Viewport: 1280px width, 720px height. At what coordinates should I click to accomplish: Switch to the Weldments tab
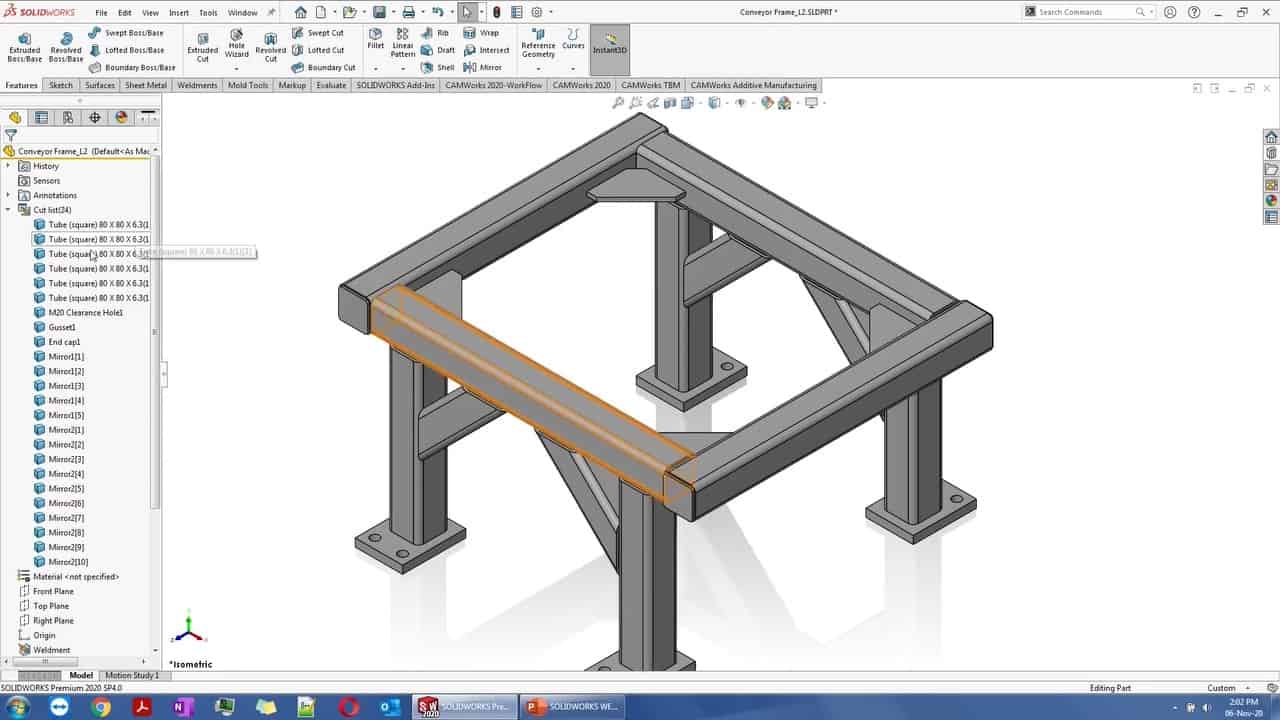pyautogui.click(x=197, y=85)
